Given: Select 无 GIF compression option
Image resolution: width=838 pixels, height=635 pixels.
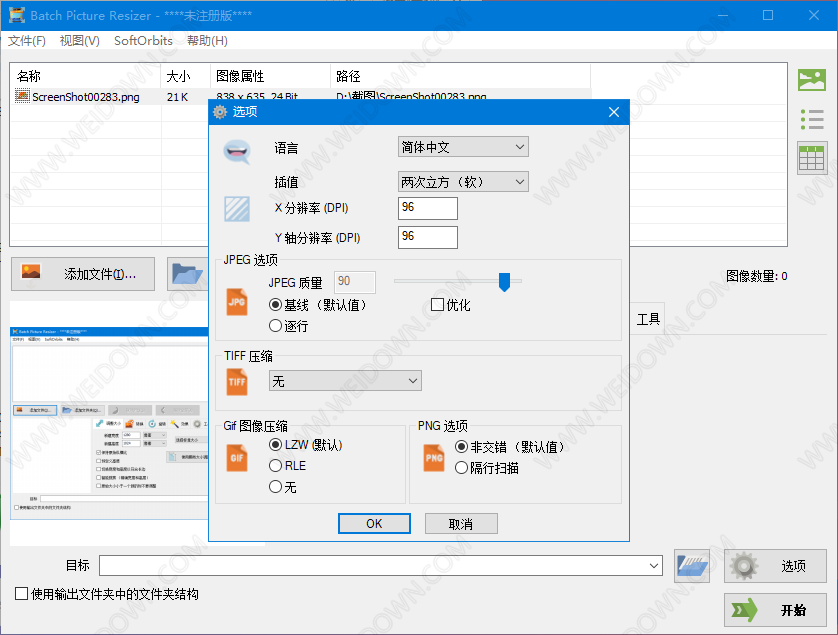Looking at the screenshot, I should pyautogui.click(x=275, y=486).
